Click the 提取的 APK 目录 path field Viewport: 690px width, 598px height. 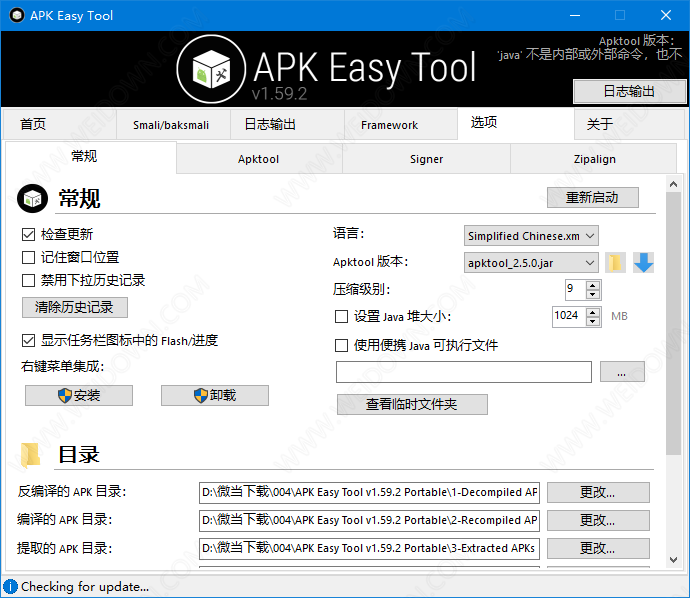click(369, 548)
